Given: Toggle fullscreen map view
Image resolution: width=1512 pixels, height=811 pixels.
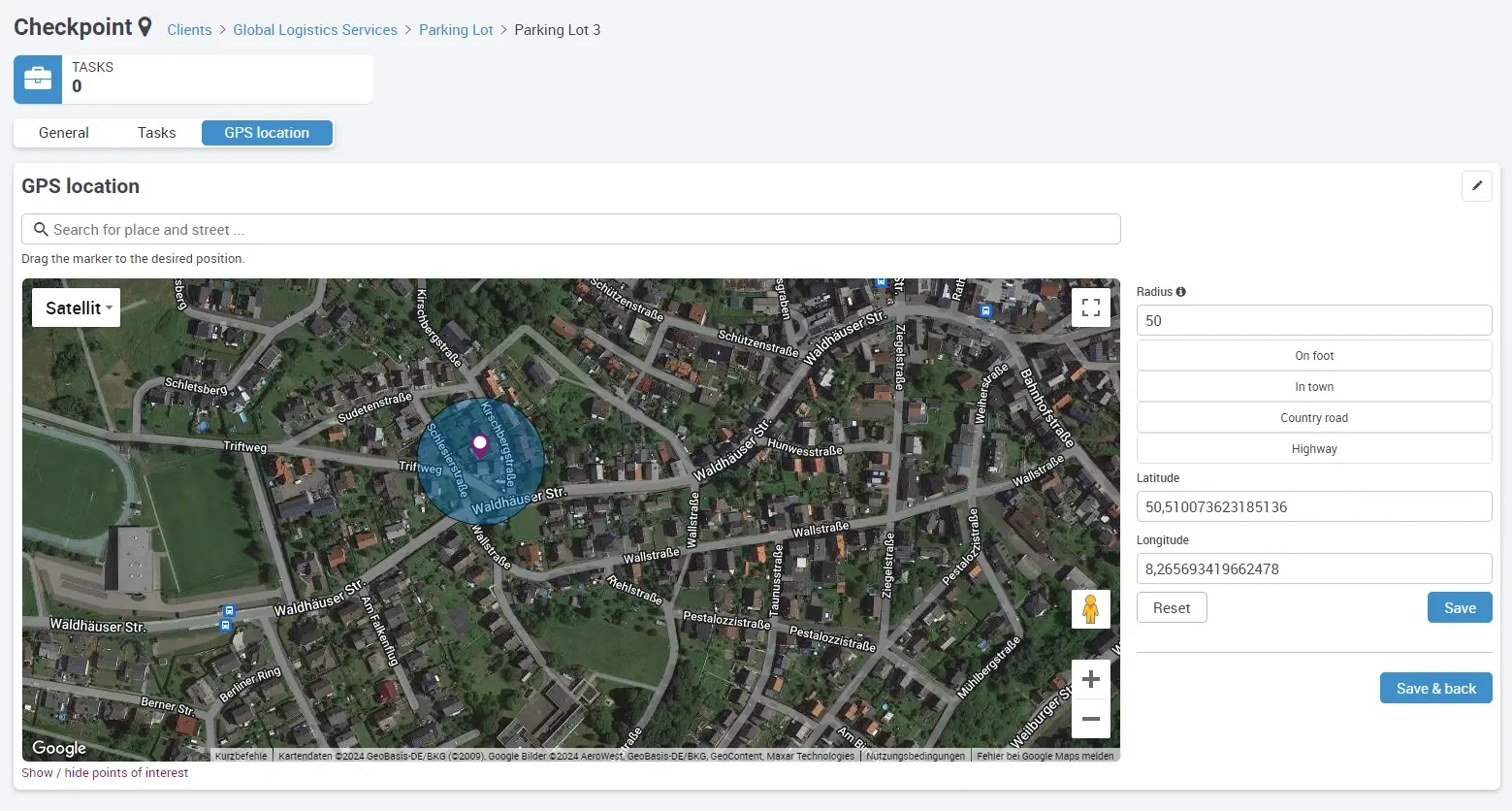Looking at the screenshot, I should coord(1090,307).
